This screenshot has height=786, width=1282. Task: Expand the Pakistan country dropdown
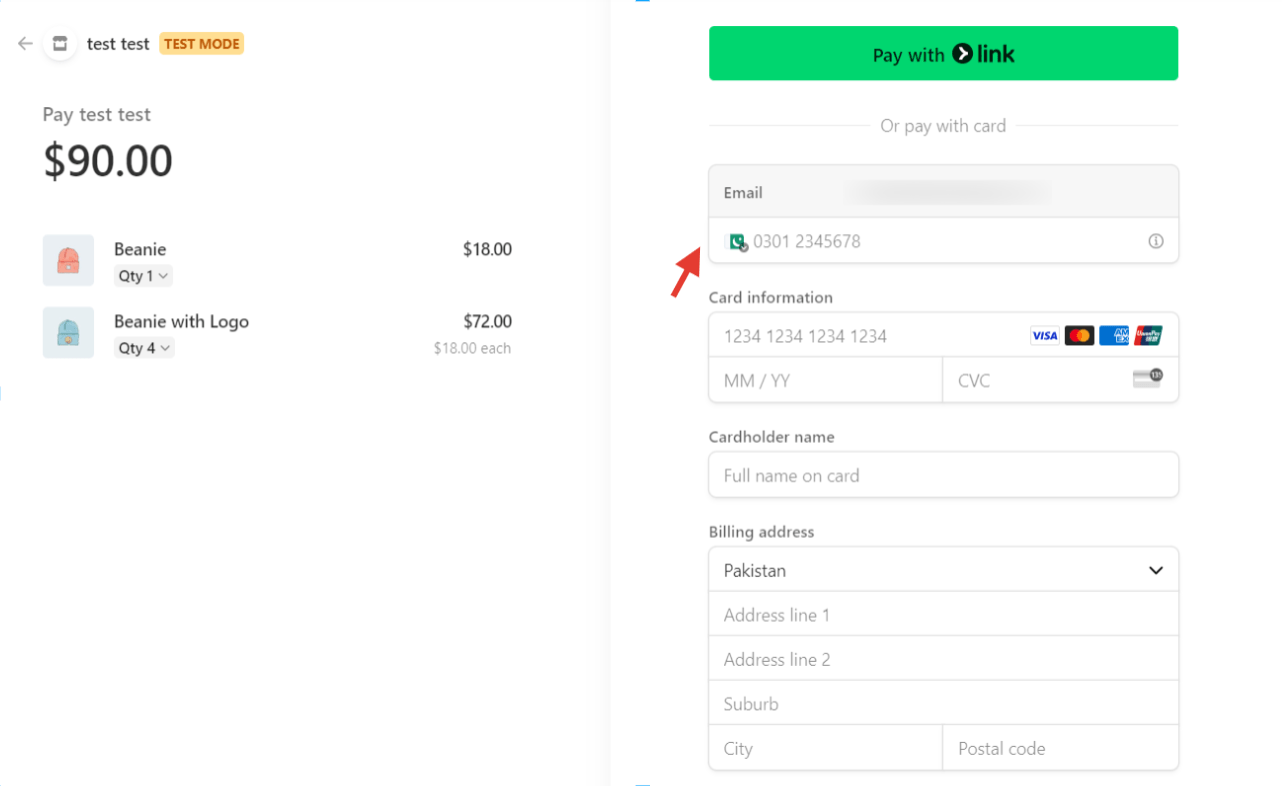click(x=943, y=570)
